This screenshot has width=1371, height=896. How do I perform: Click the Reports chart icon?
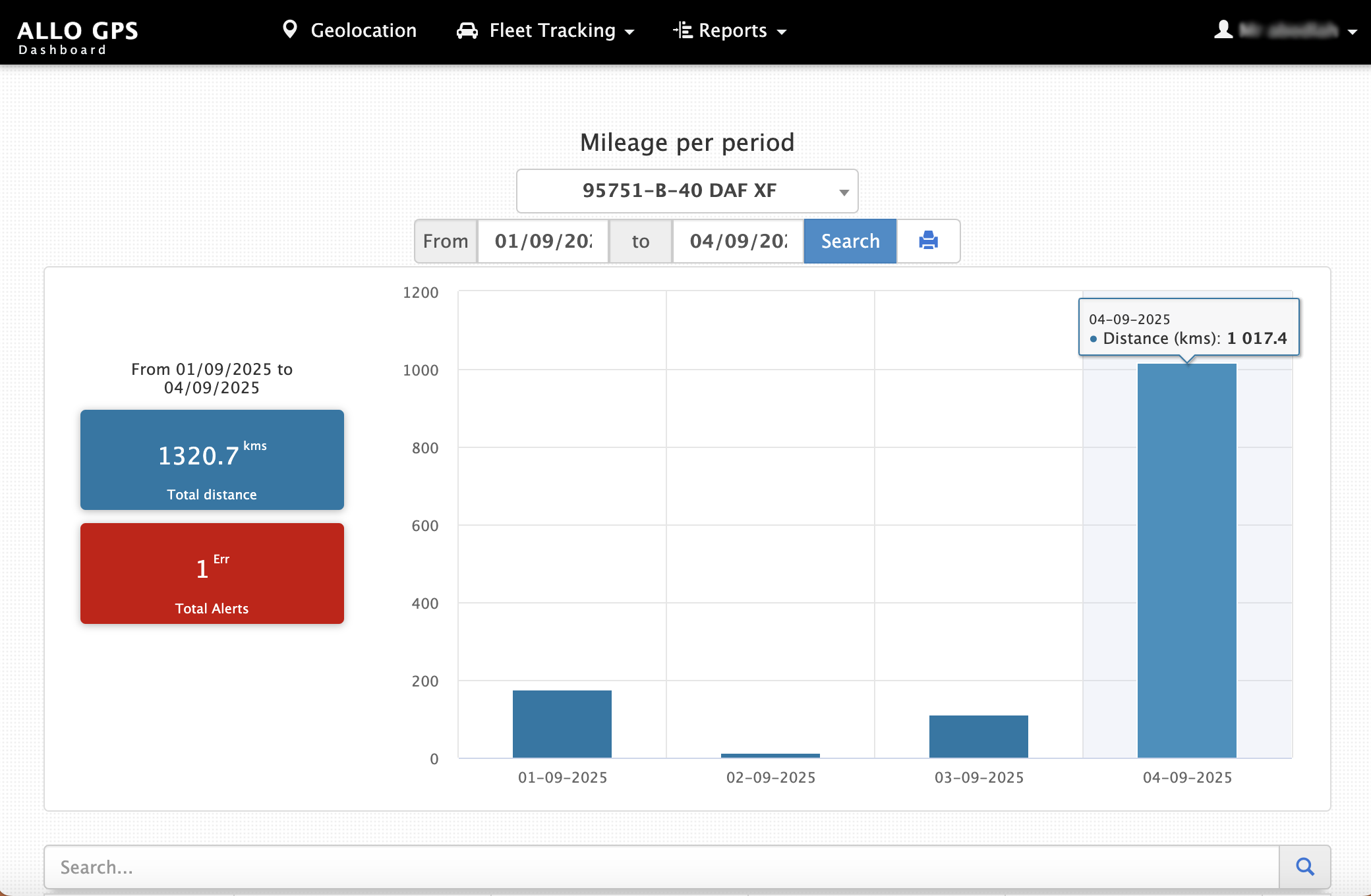click(x=682, y=30)
